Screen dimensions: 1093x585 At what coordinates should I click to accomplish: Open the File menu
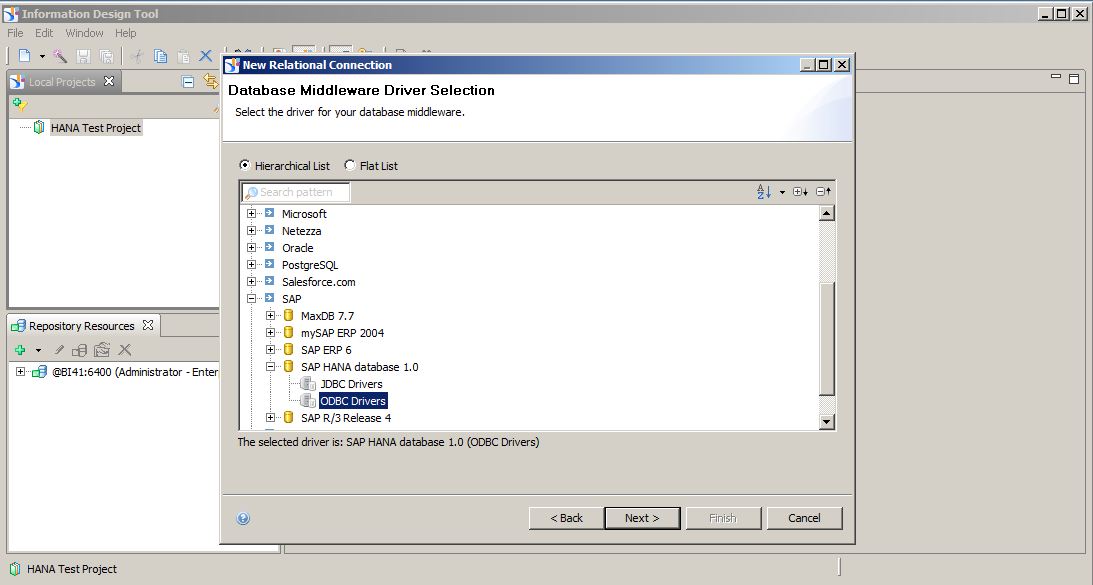click(15, 33)
